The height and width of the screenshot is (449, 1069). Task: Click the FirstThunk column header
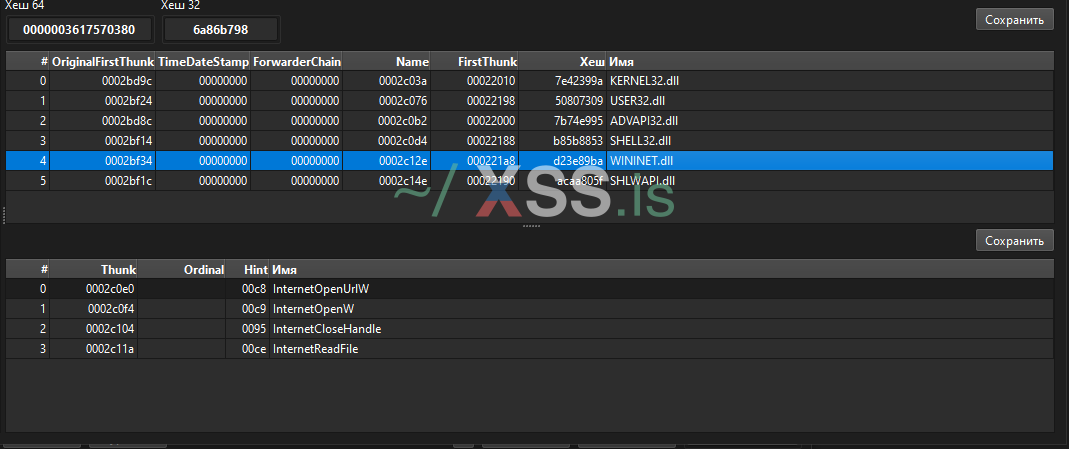[475, 61]
